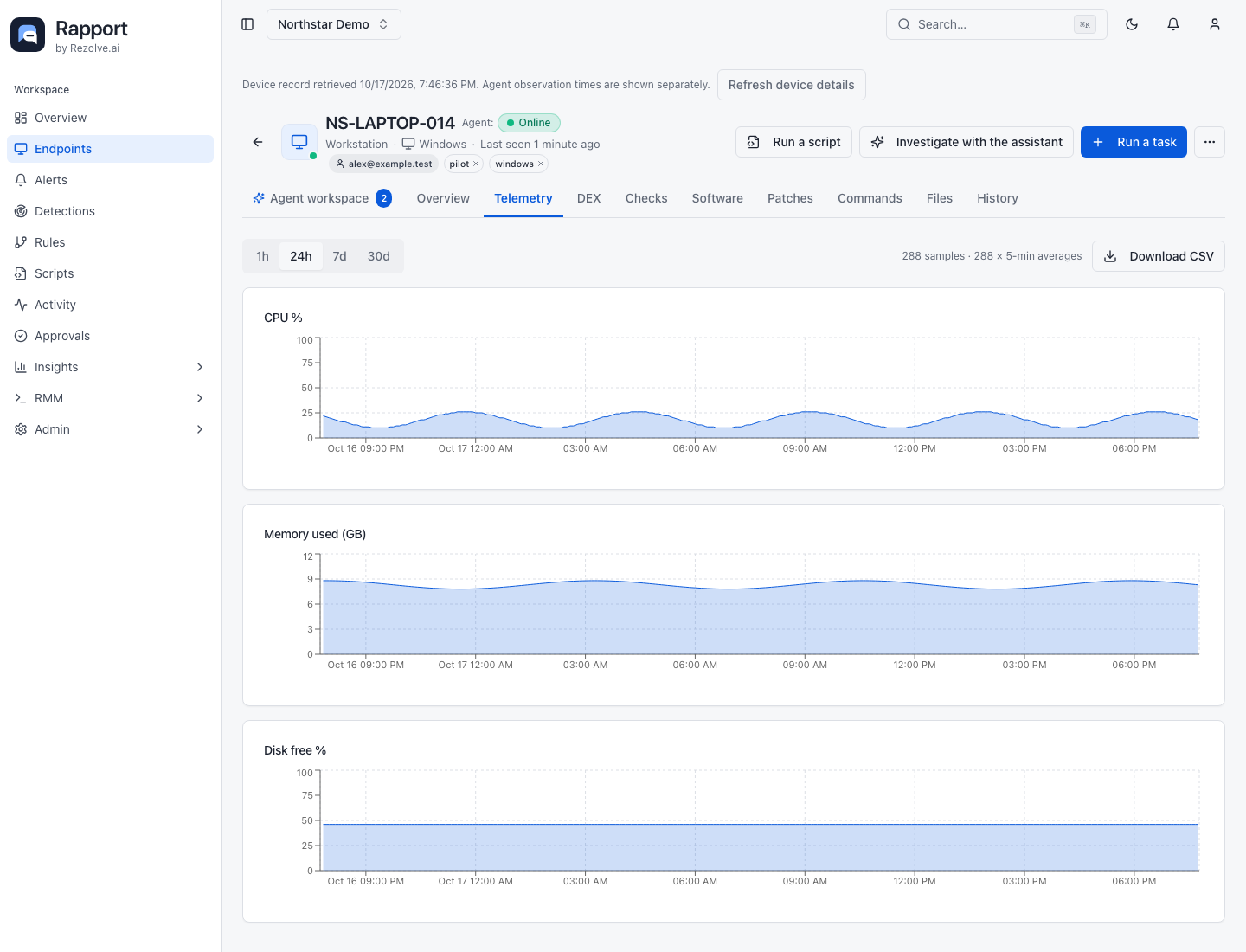Open notifications bell icon
This screenshot has height=952, width=1246.
(1173, 24)
